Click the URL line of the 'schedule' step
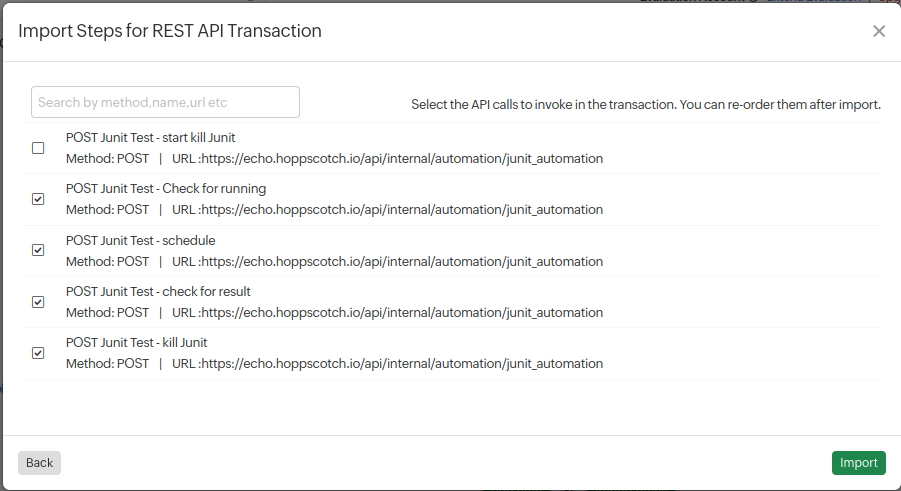The width and height of the screenshot is (901, 491). tap(387, 262)
